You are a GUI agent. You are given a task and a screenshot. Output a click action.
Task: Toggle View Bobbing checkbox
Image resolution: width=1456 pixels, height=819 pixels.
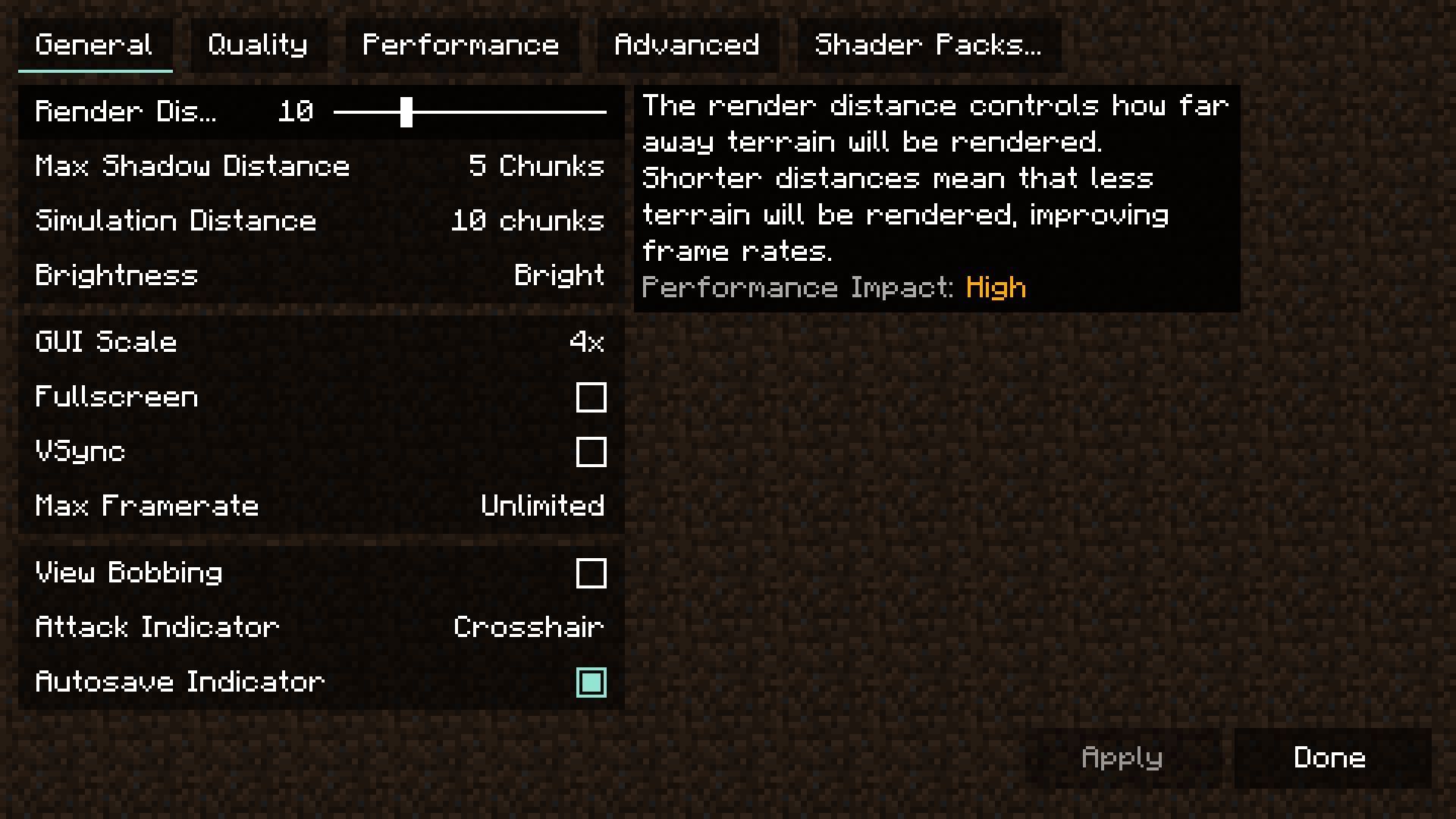(x=592, y=572)
